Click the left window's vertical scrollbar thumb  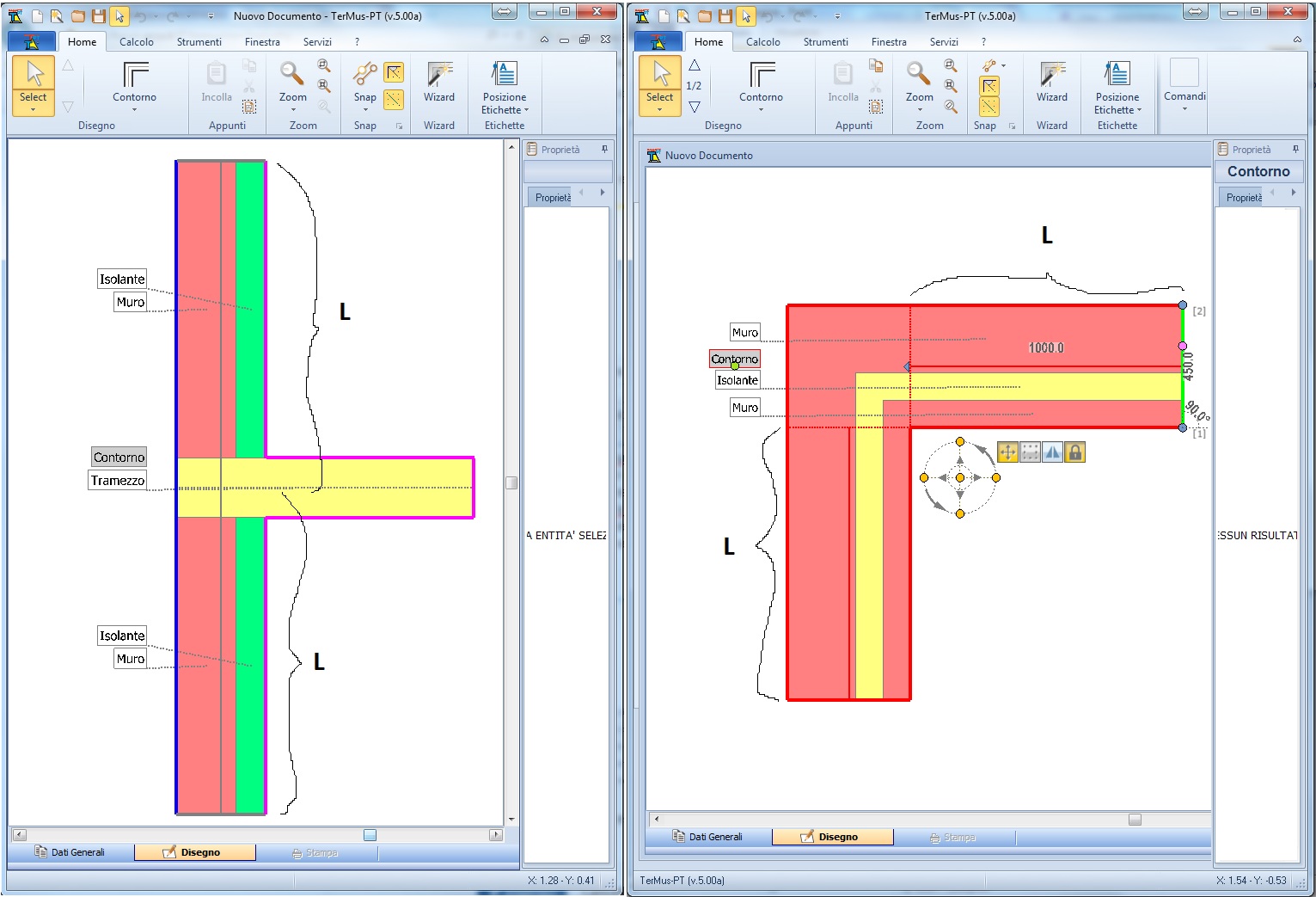(511, 482)
